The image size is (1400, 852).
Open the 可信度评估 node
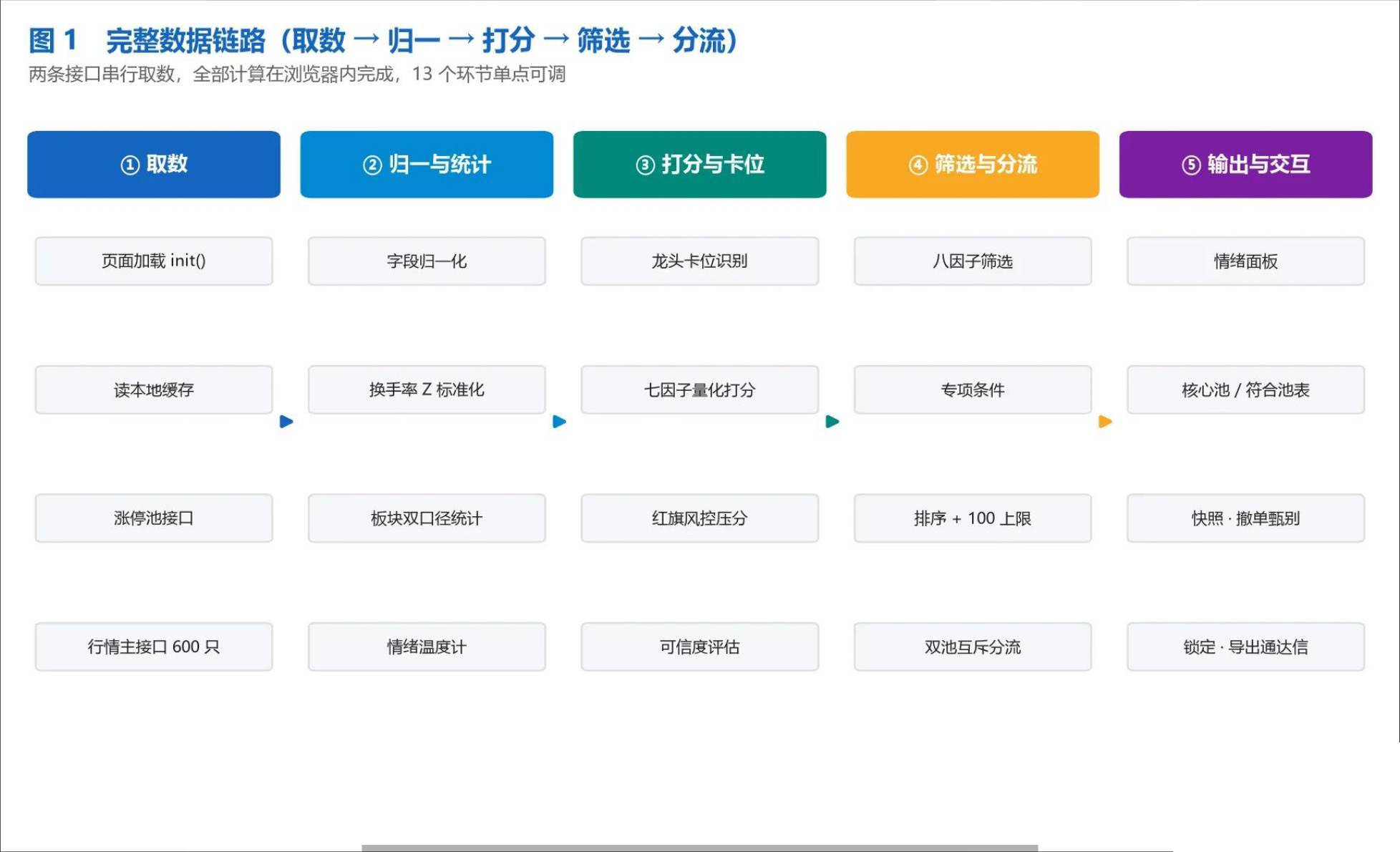(699, 647)
